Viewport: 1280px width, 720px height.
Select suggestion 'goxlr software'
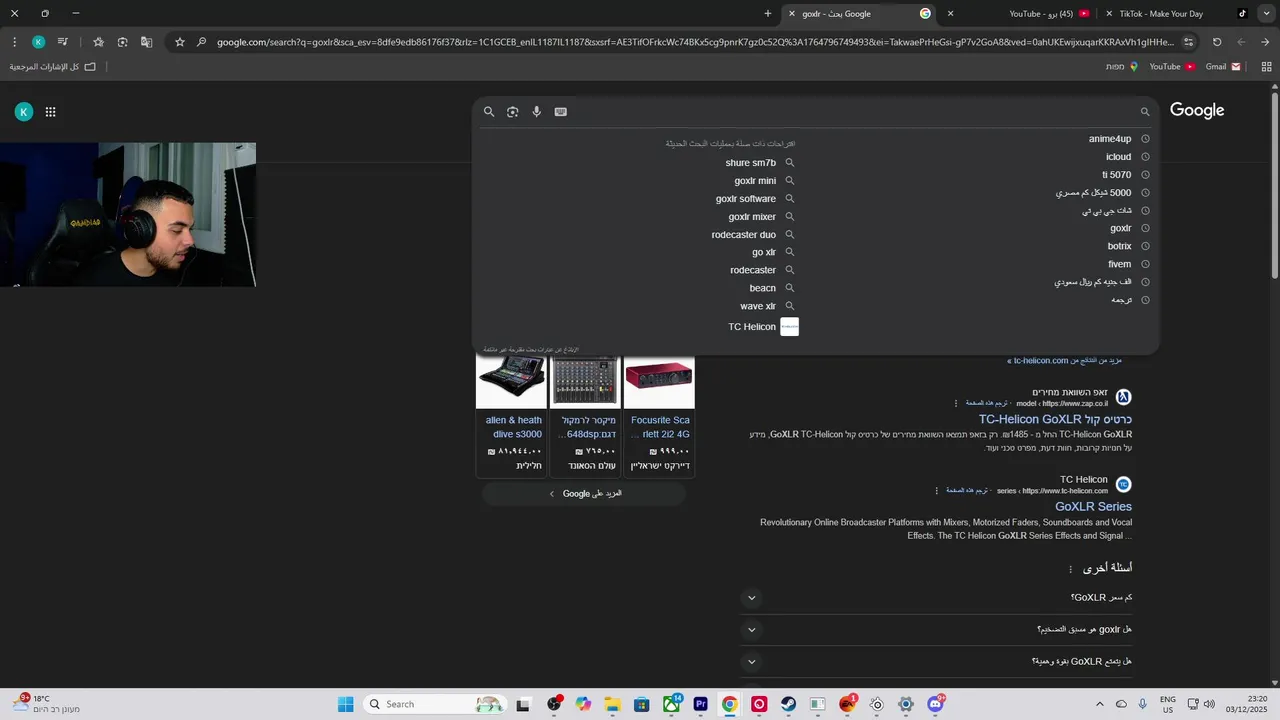click(746, 199)
